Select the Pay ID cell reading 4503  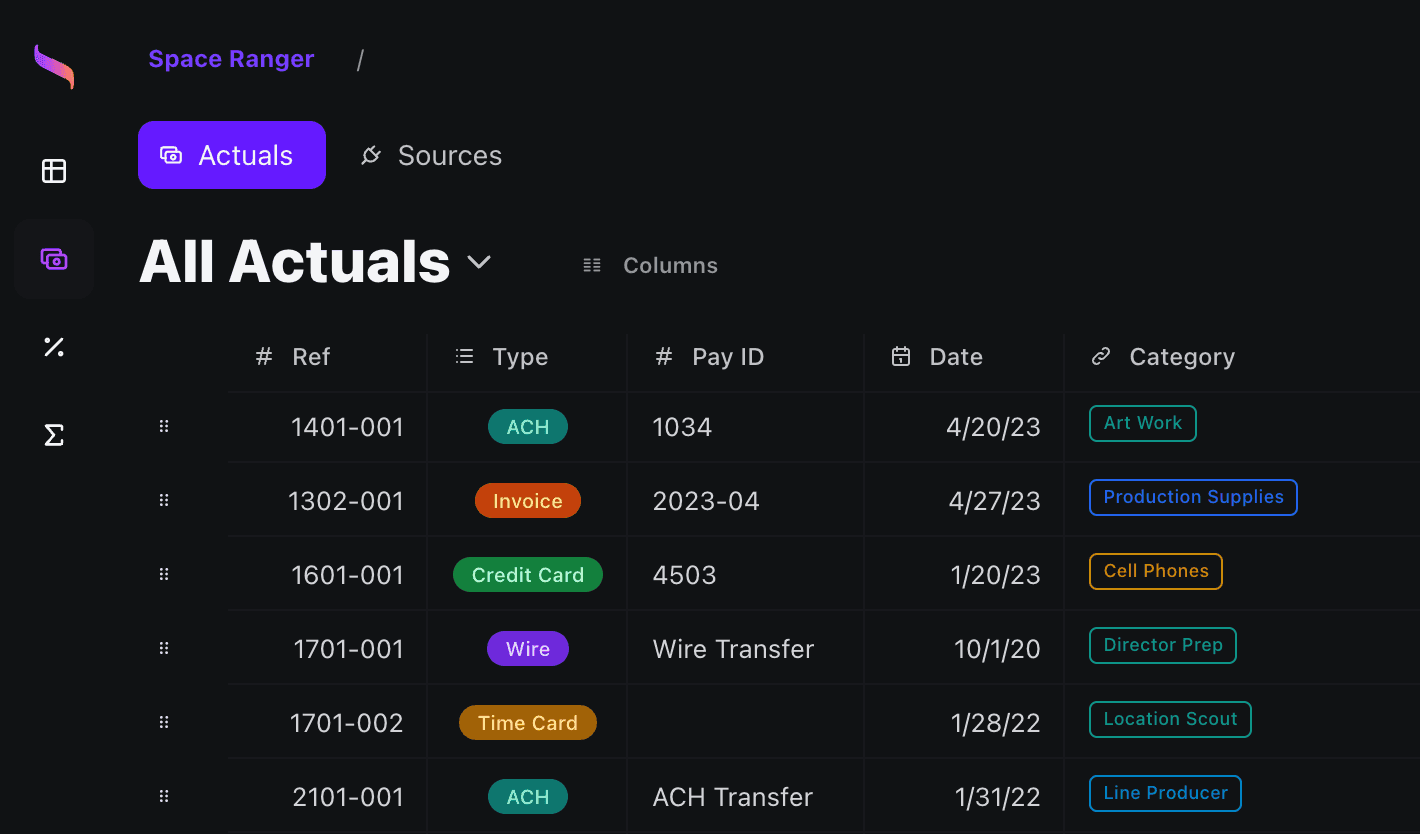point(685,575)
